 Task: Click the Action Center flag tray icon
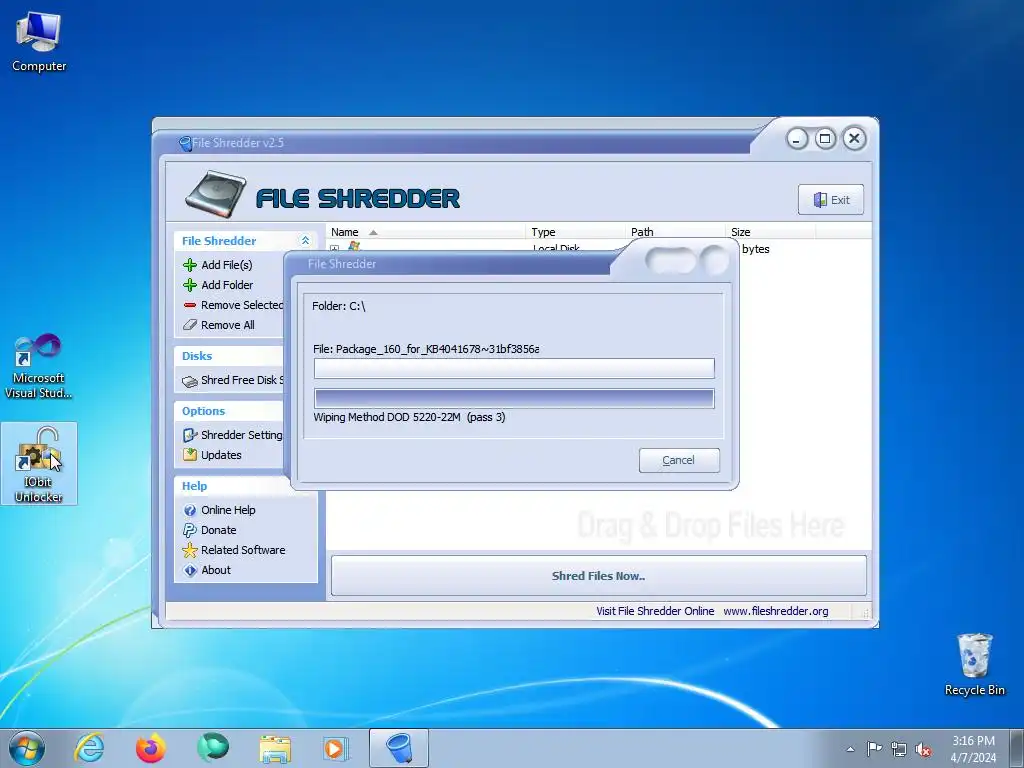click(x=874, y=748)
